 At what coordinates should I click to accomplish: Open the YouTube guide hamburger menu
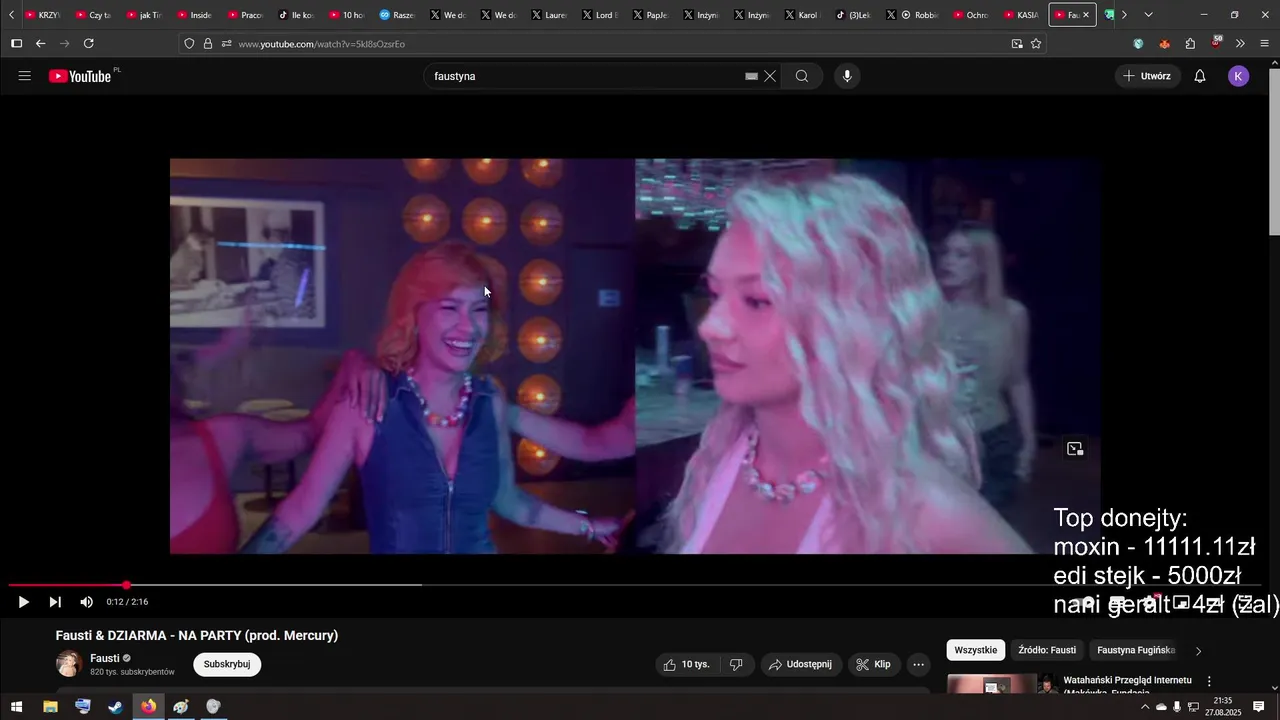coord(25,76)
